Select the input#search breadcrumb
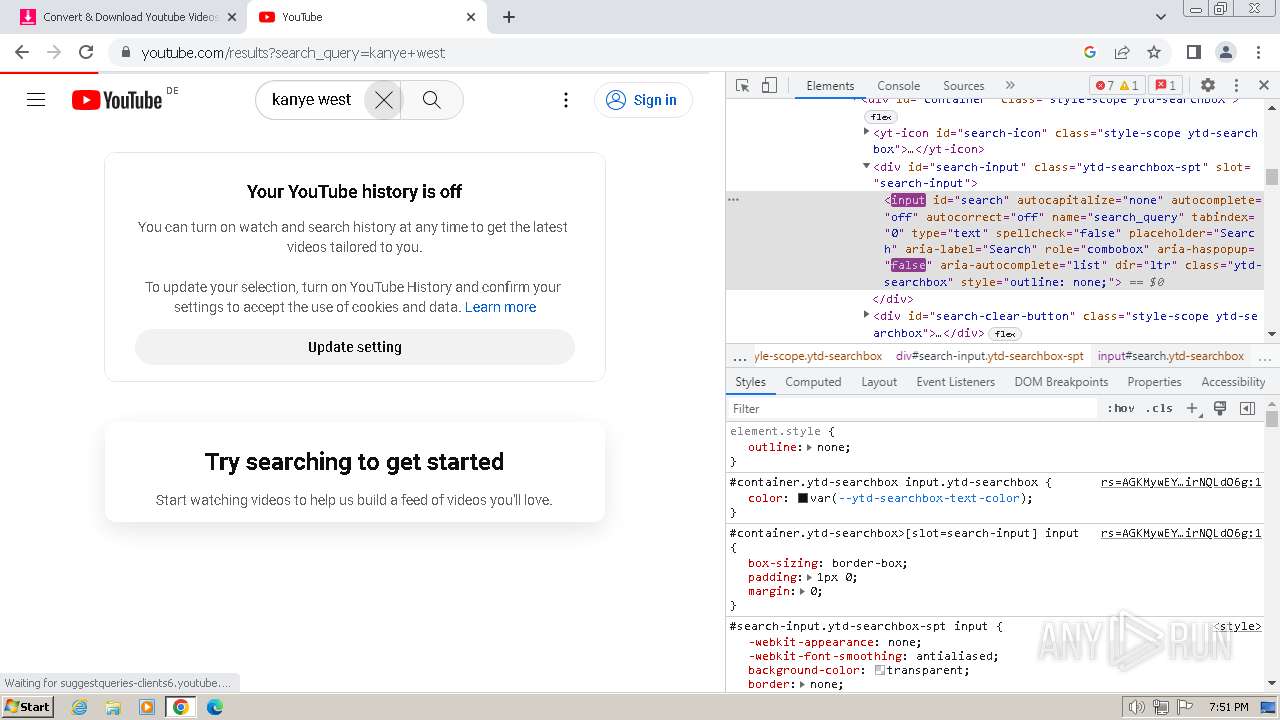This screenshot has width=1280, height=720. click(x=1171, y=356)
